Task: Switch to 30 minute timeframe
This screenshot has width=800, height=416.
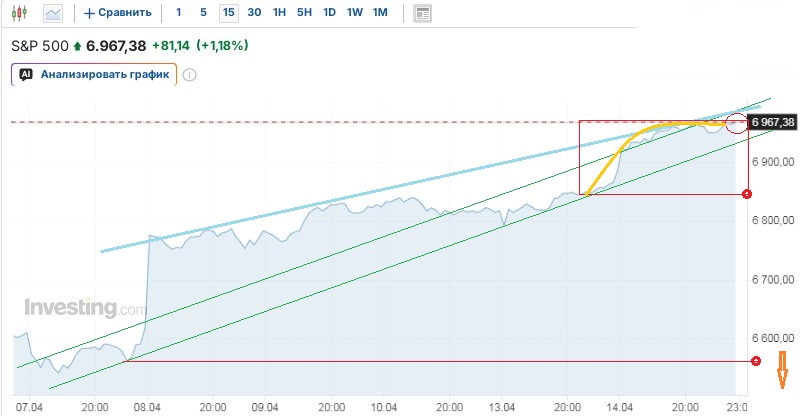Action: (x=254, y=13)
